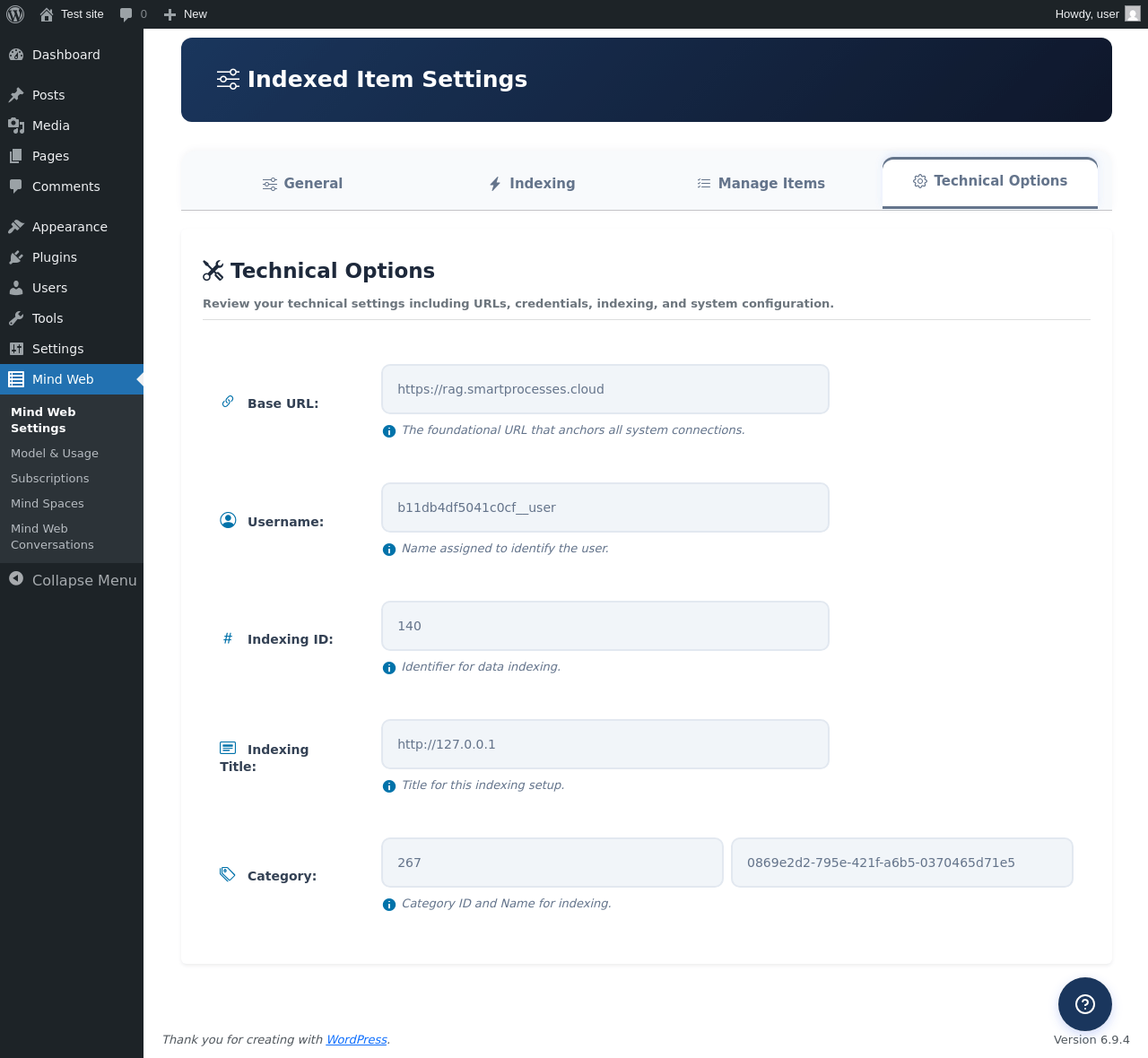Image resolution: width=1148 pixels, height=1058 pixels.
Task: Open New content menu in admin bar
Action: point(186,14)
